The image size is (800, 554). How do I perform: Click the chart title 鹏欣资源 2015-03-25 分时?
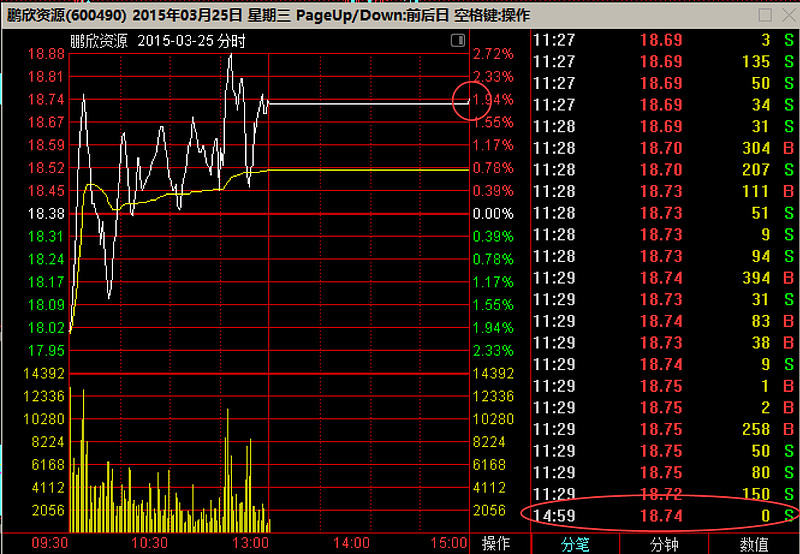157,41
